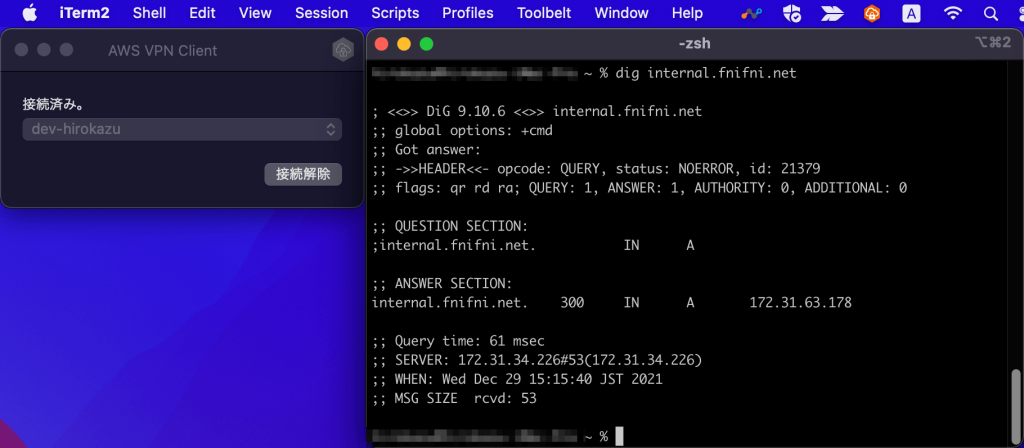The width and height of the screenshot is (1024, 448).
Task: Open the iTerm2 application menu
Action: click(84, 13)
